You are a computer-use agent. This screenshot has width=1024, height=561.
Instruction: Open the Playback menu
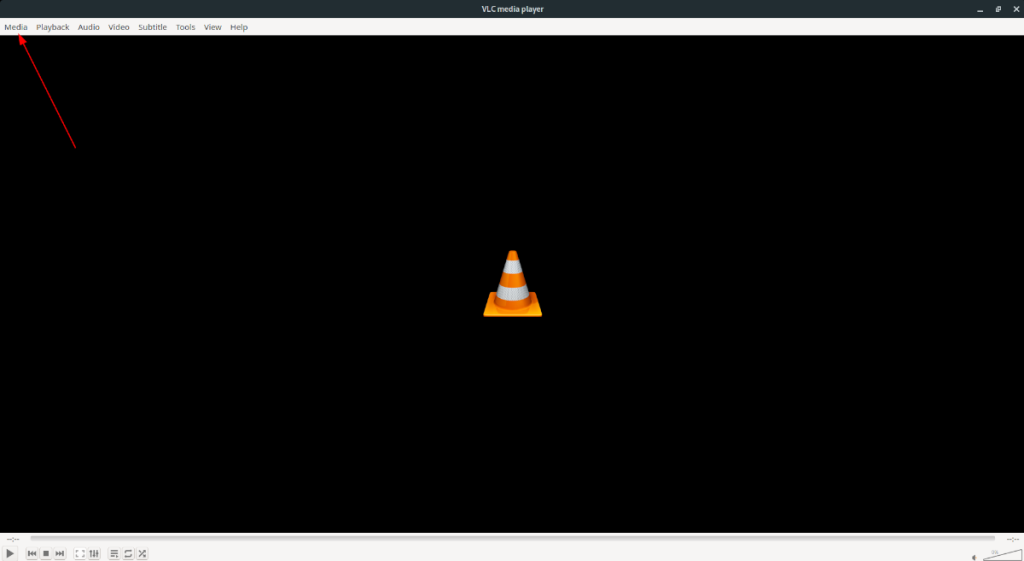click(52, 27)
